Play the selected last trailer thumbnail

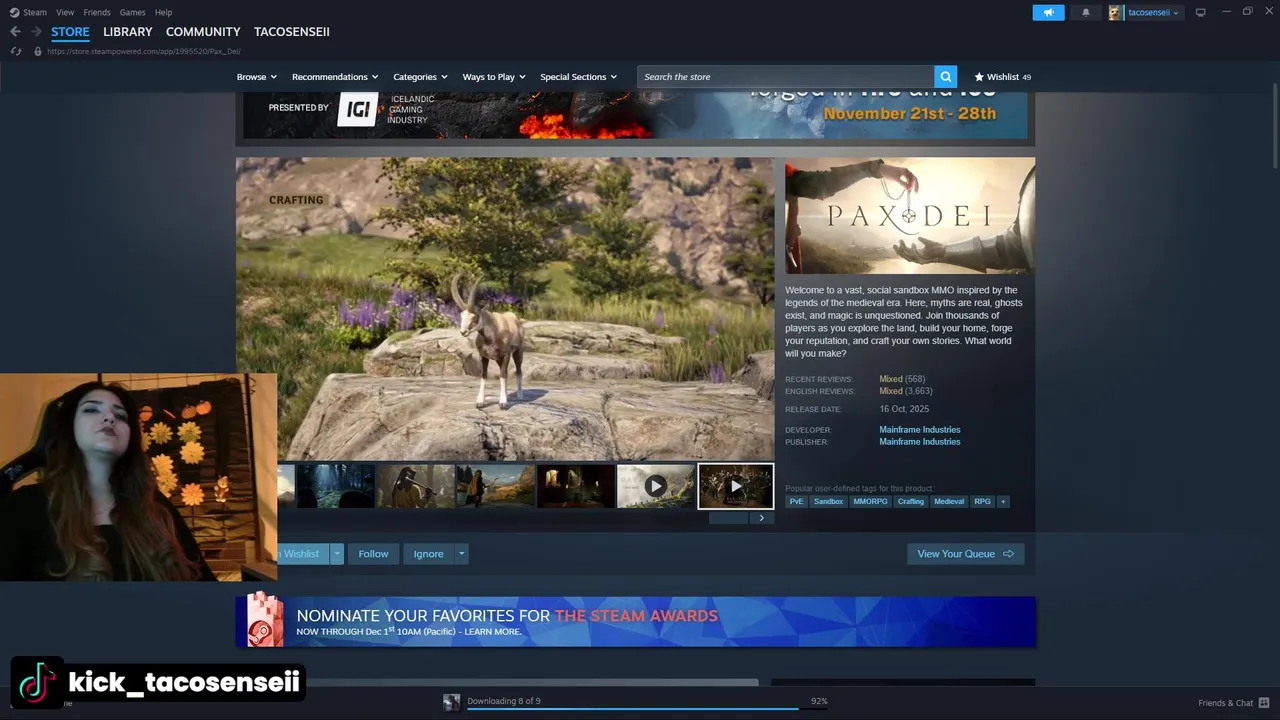(x=736, y=486)
